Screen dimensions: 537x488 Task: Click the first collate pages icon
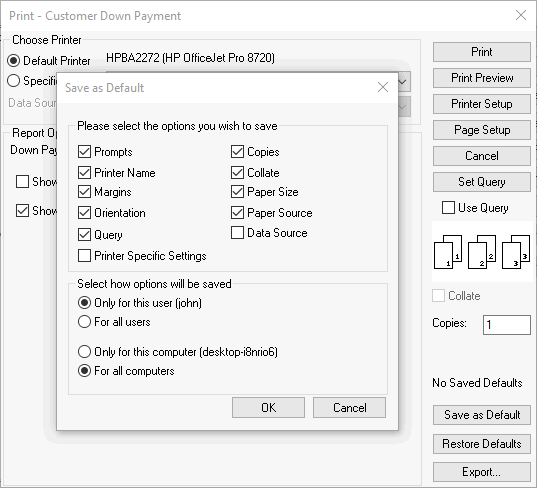click(x=448, y=252)
